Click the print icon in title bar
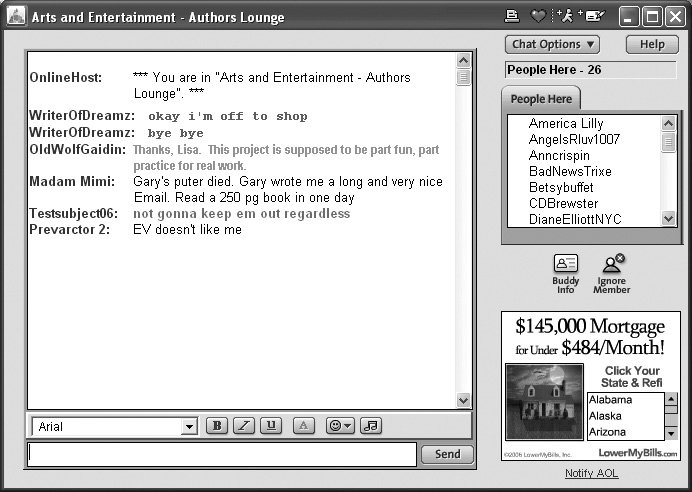This screenshot has width=692, height=492. (512, 16)
